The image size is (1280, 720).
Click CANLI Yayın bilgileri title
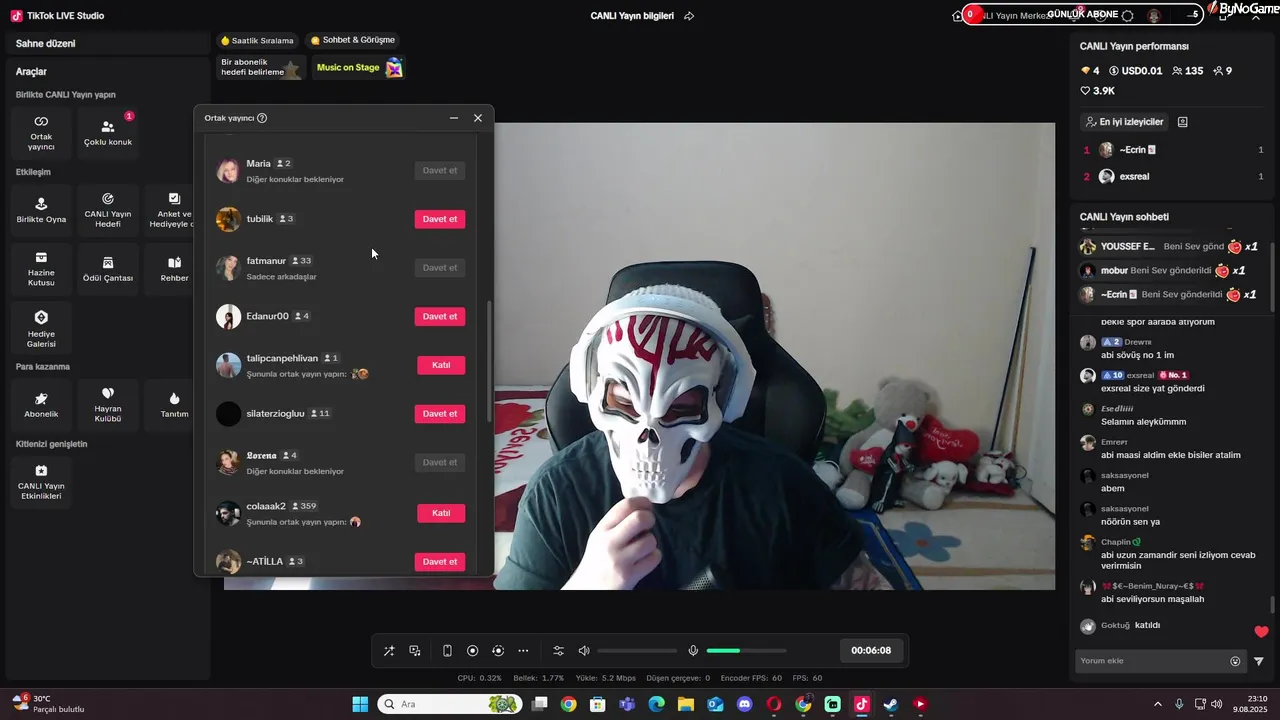click(632, 16)
